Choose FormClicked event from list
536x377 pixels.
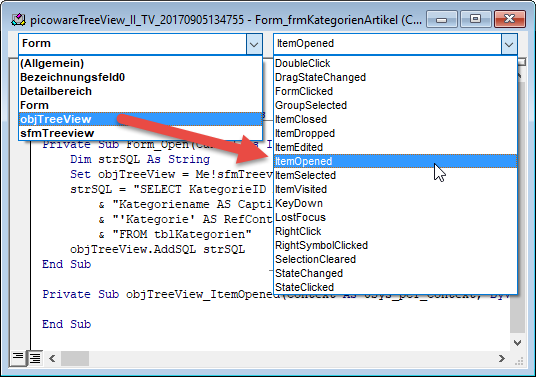click(x=396, y=91)
